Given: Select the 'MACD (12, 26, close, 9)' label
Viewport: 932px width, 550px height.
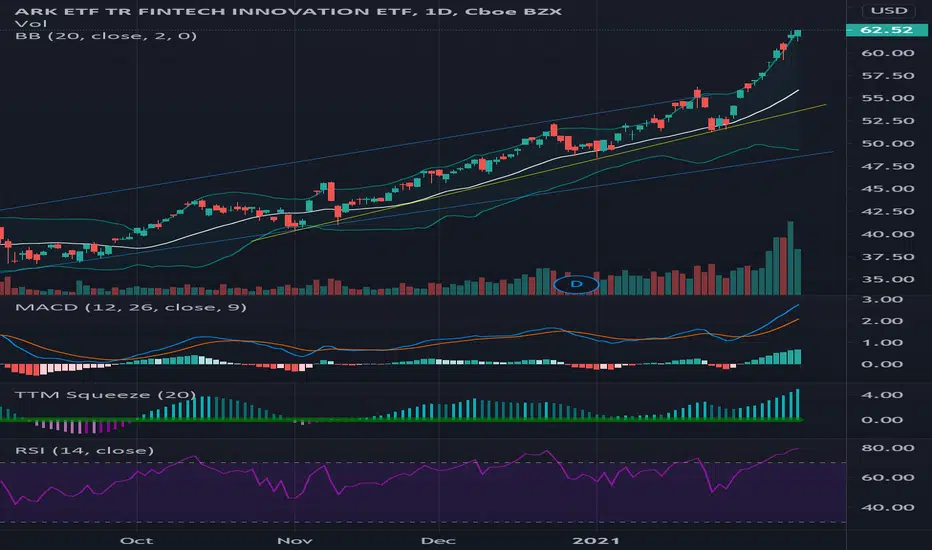Looking at the screenshot, I should pyautogui.click(x=131, y=307).
